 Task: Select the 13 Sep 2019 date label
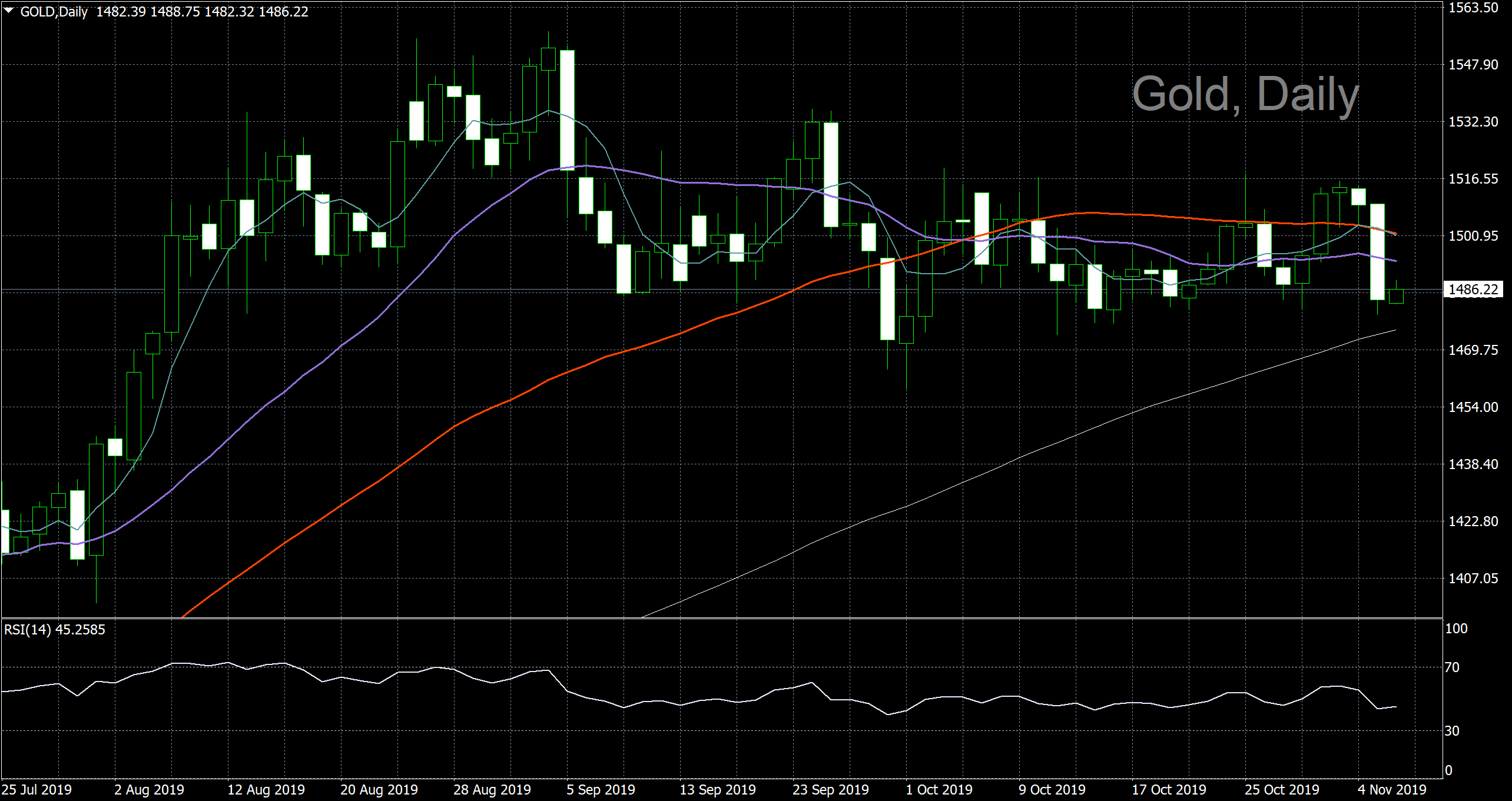coord(718,790)
